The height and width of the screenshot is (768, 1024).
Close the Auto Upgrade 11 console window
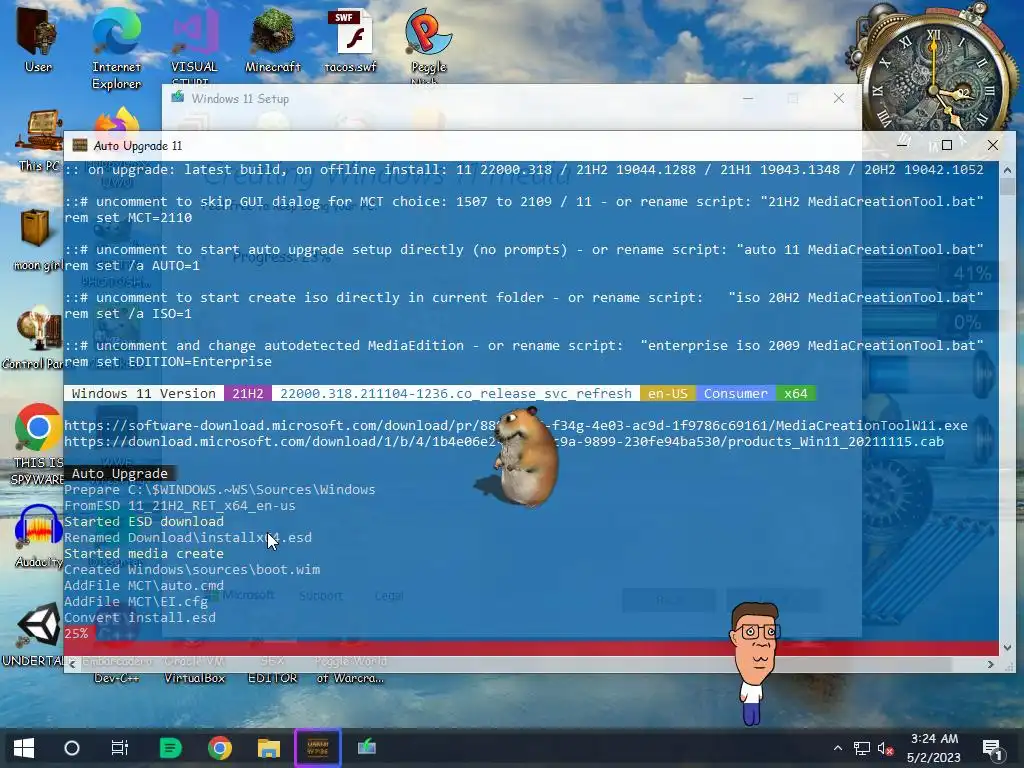tap(993, 145)
